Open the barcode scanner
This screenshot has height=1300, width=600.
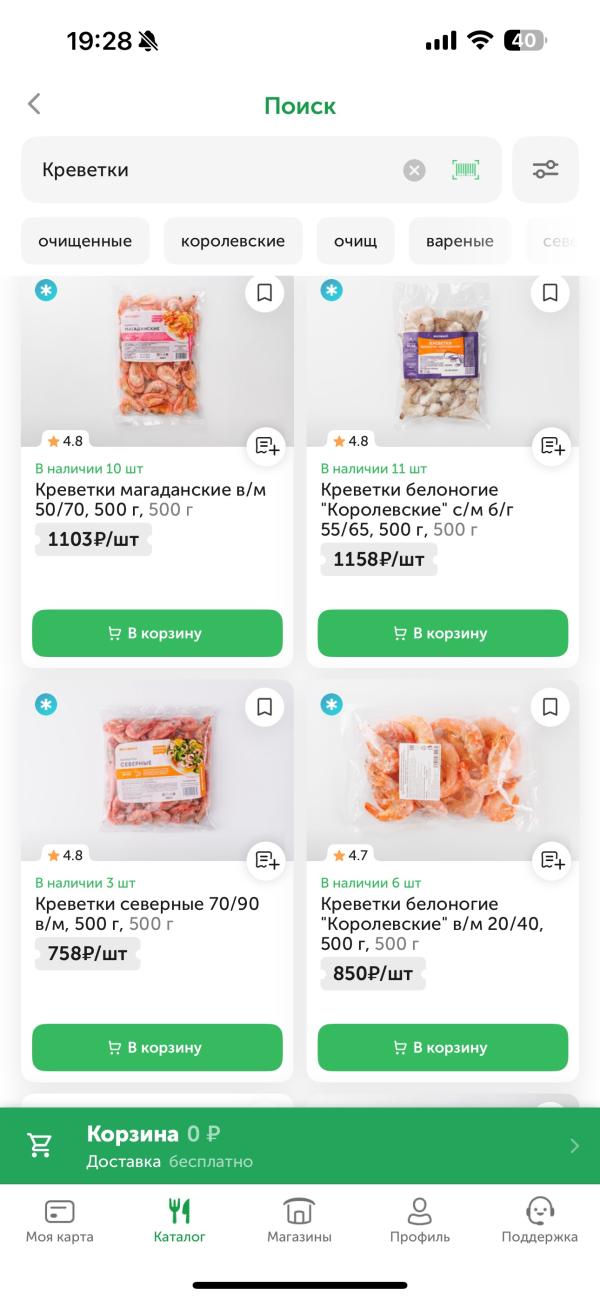465,170
